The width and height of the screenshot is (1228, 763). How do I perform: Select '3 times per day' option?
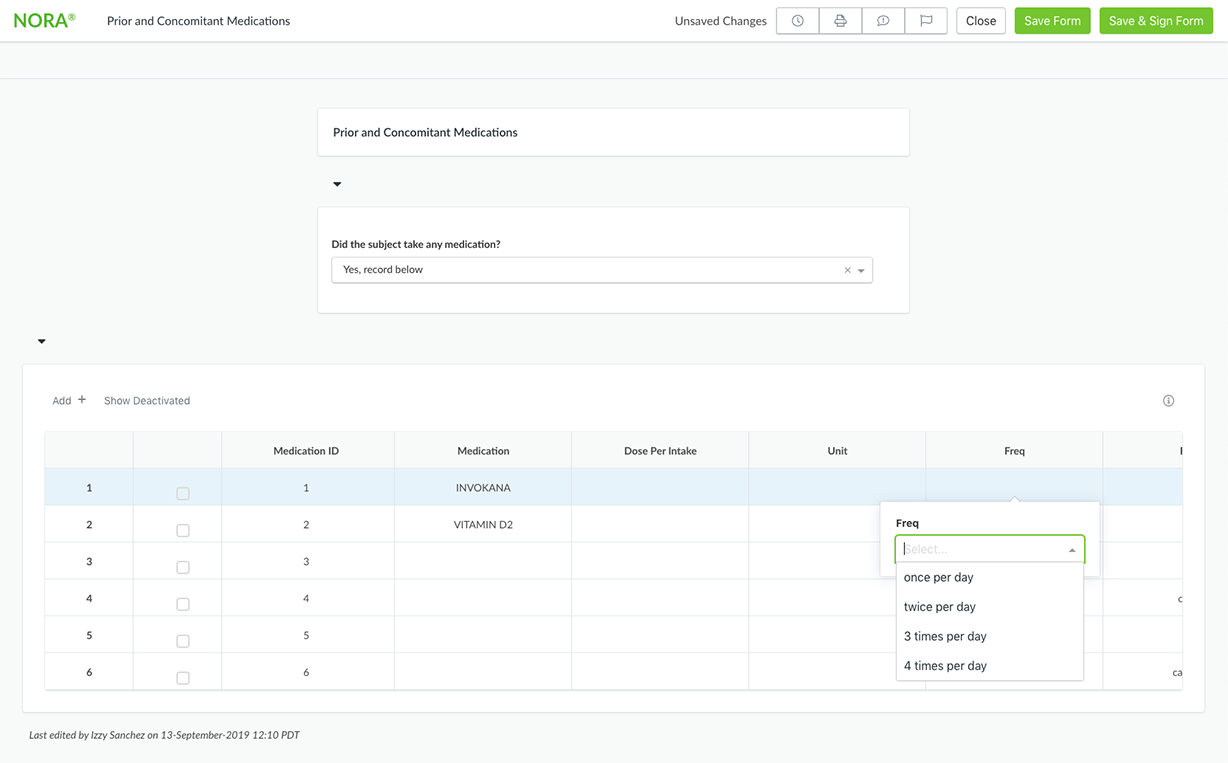945,636
